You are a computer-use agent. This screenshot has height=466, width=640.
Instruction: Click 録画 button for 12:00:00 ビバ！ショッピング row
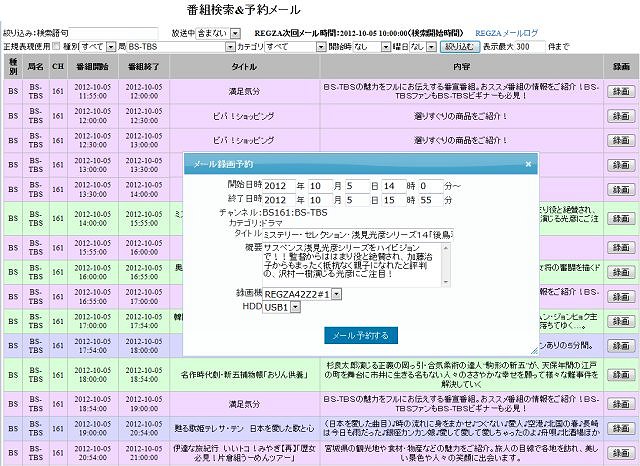[621, 116]
